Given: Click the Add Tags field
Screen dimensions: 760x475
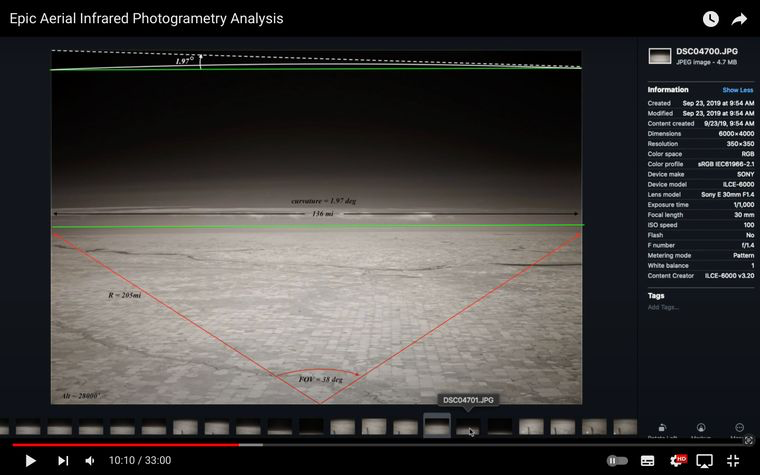Looking at the screenshot, I should click(663, 307).
